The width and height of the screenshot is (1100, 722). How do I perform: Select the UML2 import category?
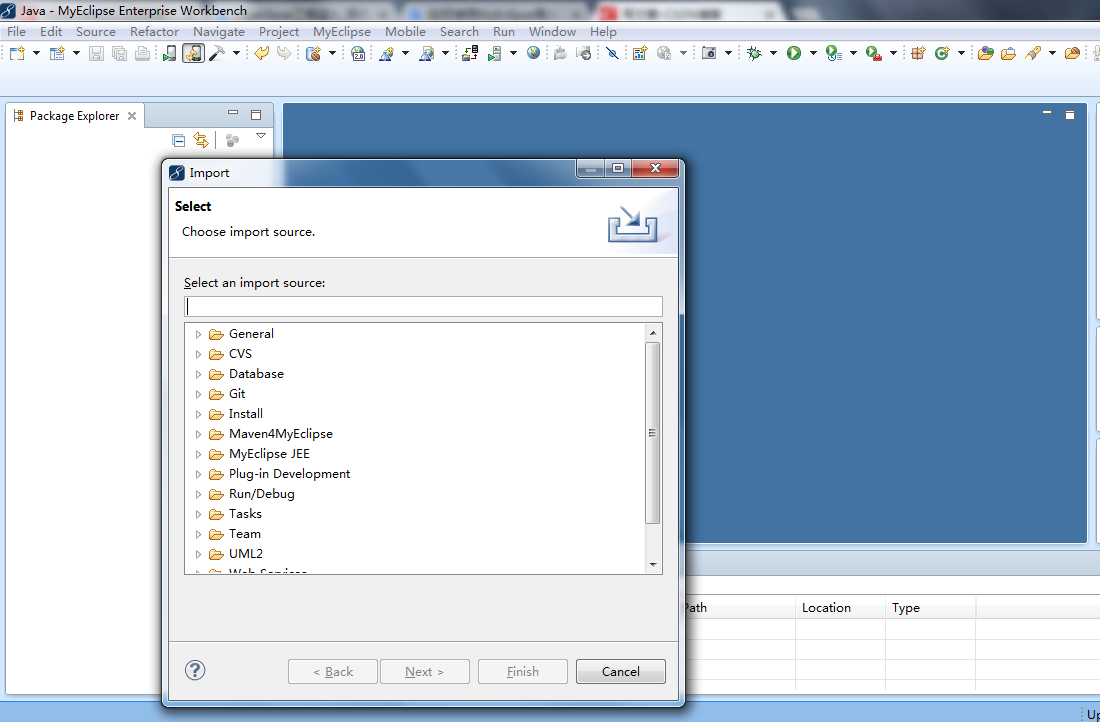246,554
